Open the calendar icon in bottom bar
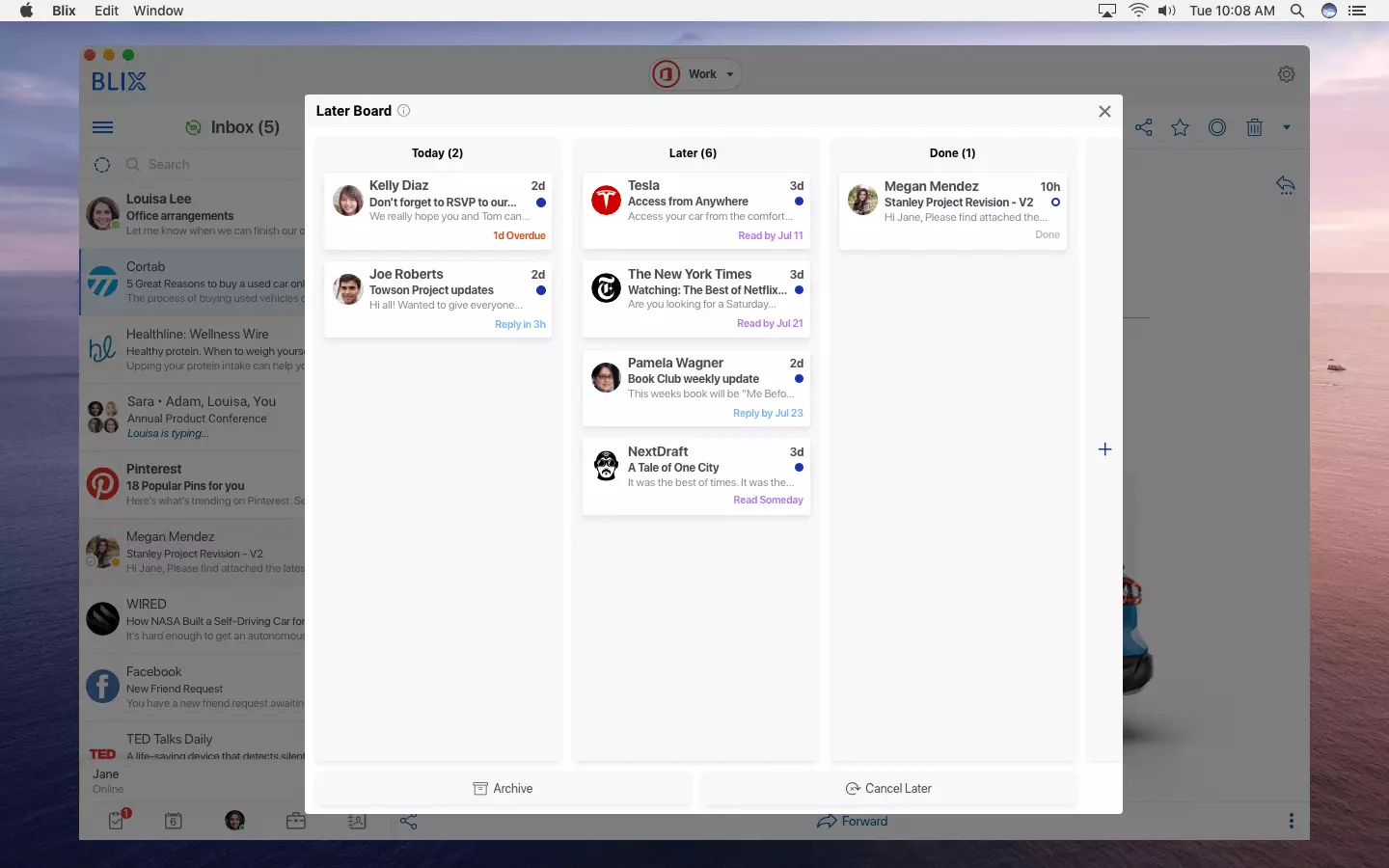The image size is (1389, 868). click(x=174, y=821)
